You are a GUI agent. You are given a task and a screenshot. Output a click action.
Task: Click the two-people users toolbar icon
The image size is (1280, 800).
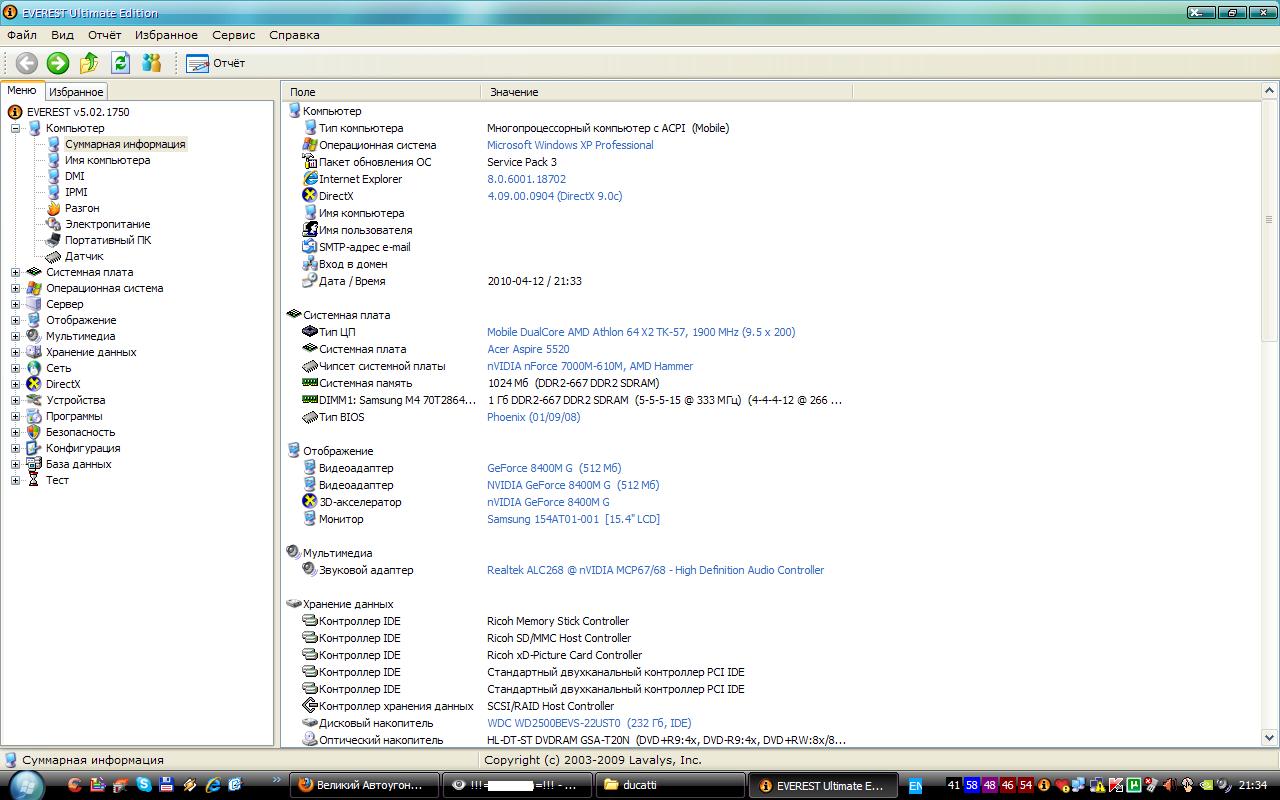151,63
